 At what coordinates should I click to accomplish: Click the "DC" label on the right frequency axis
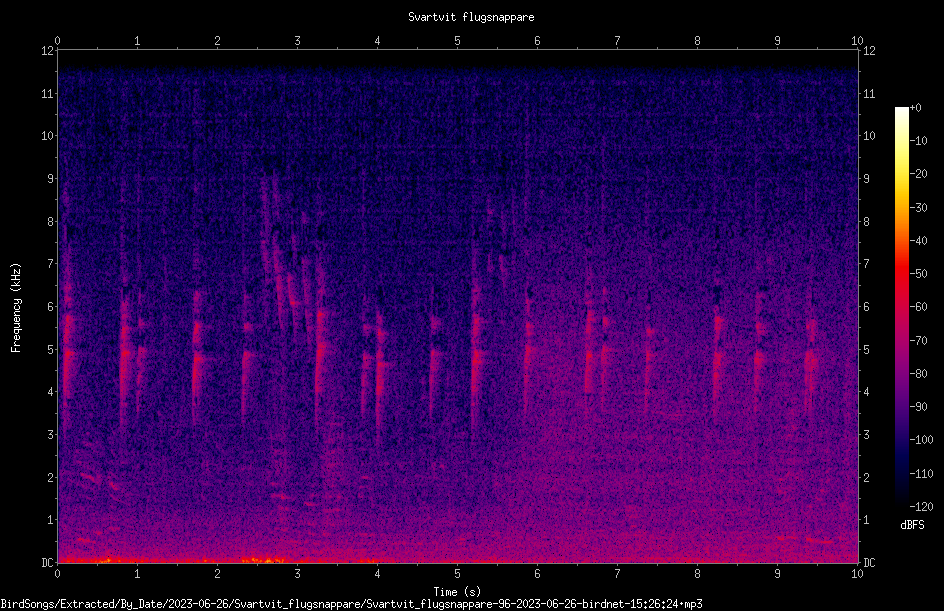click(869, 563)
